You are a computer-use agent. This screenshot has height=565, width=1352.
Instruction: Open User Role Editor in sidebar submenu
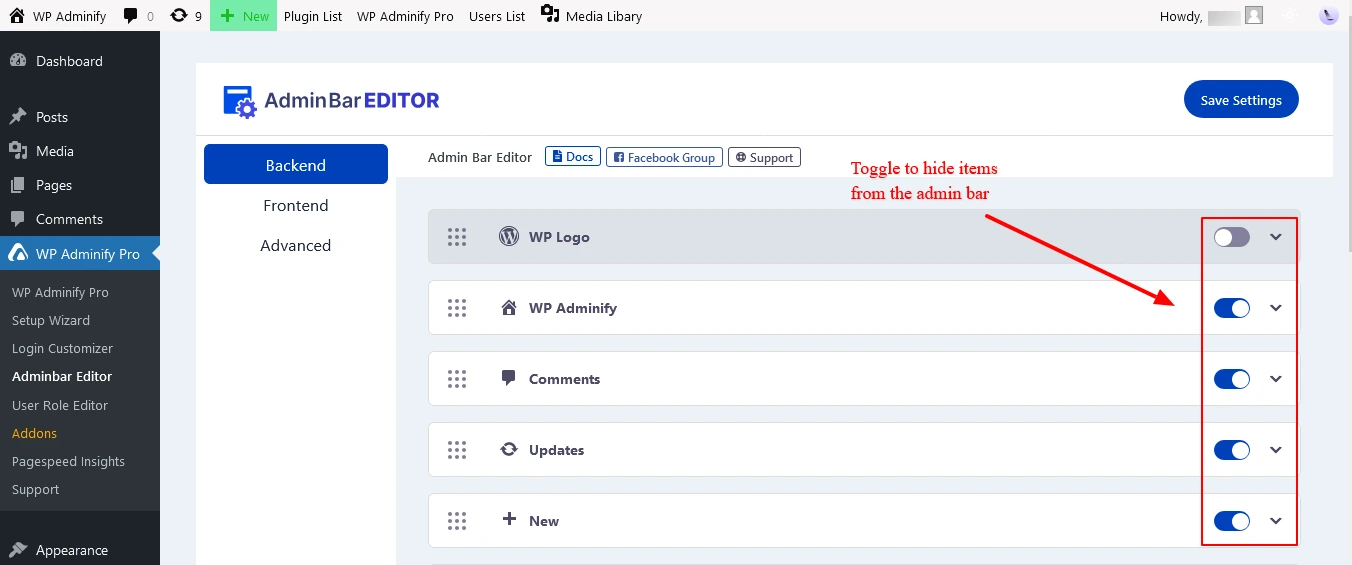pos(60,405)
